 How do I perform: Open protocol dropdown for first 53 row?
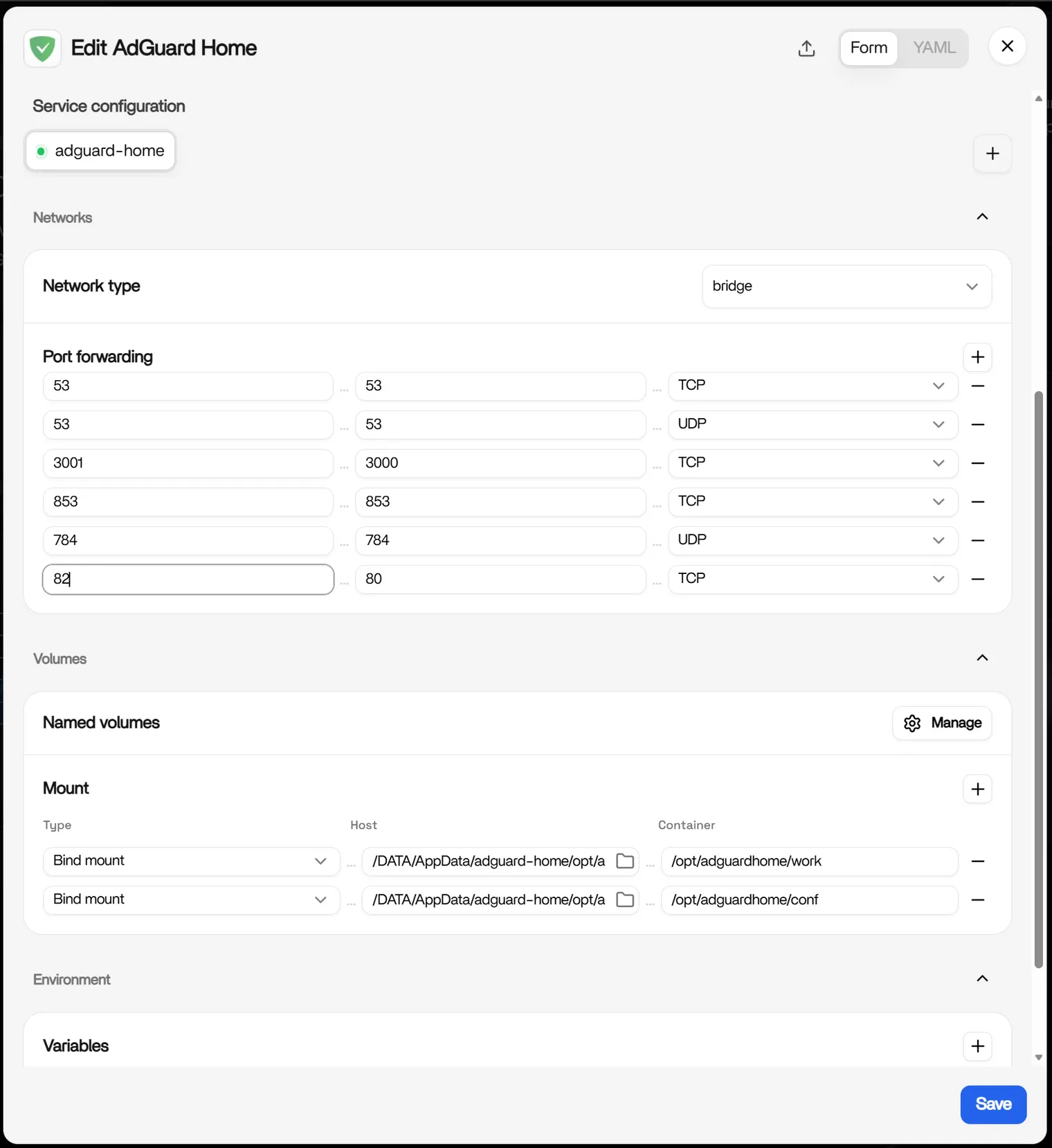pos(813,386)
